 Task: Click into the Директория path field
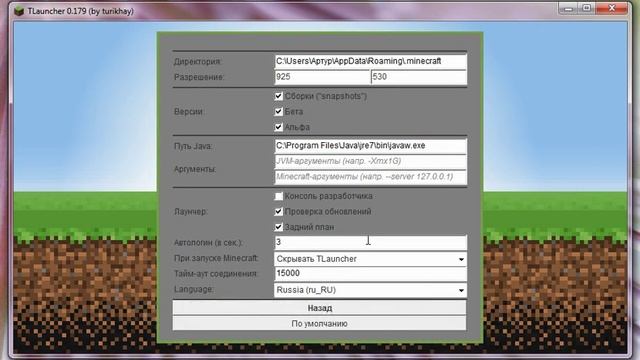pyautogui.click(x=370, y=61)
